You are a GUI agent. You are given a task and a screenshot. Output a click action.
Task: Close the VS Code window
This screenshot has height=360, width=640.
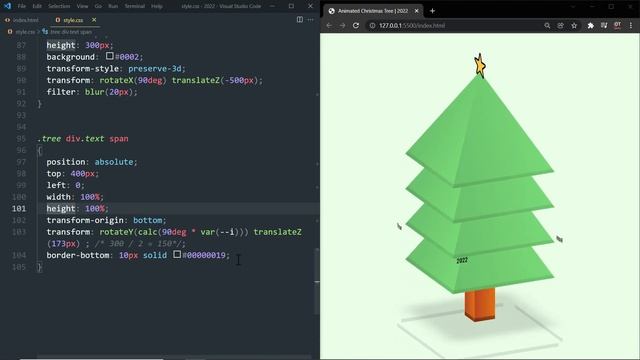[x=310, y=6]
